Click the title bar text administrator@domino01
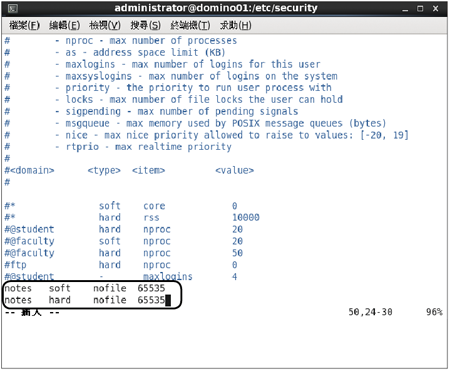The image size is (450, 371). (x=216, y=8)
